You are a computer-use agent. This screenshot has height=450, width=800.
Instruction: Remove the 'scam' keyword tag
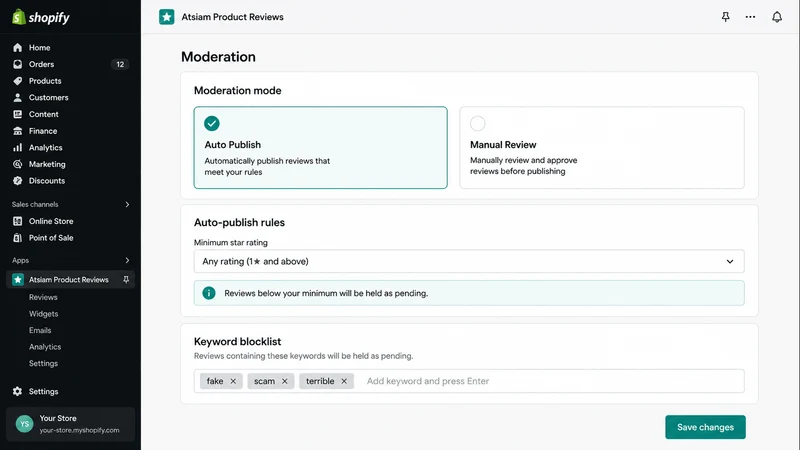(x=285, y=381)
